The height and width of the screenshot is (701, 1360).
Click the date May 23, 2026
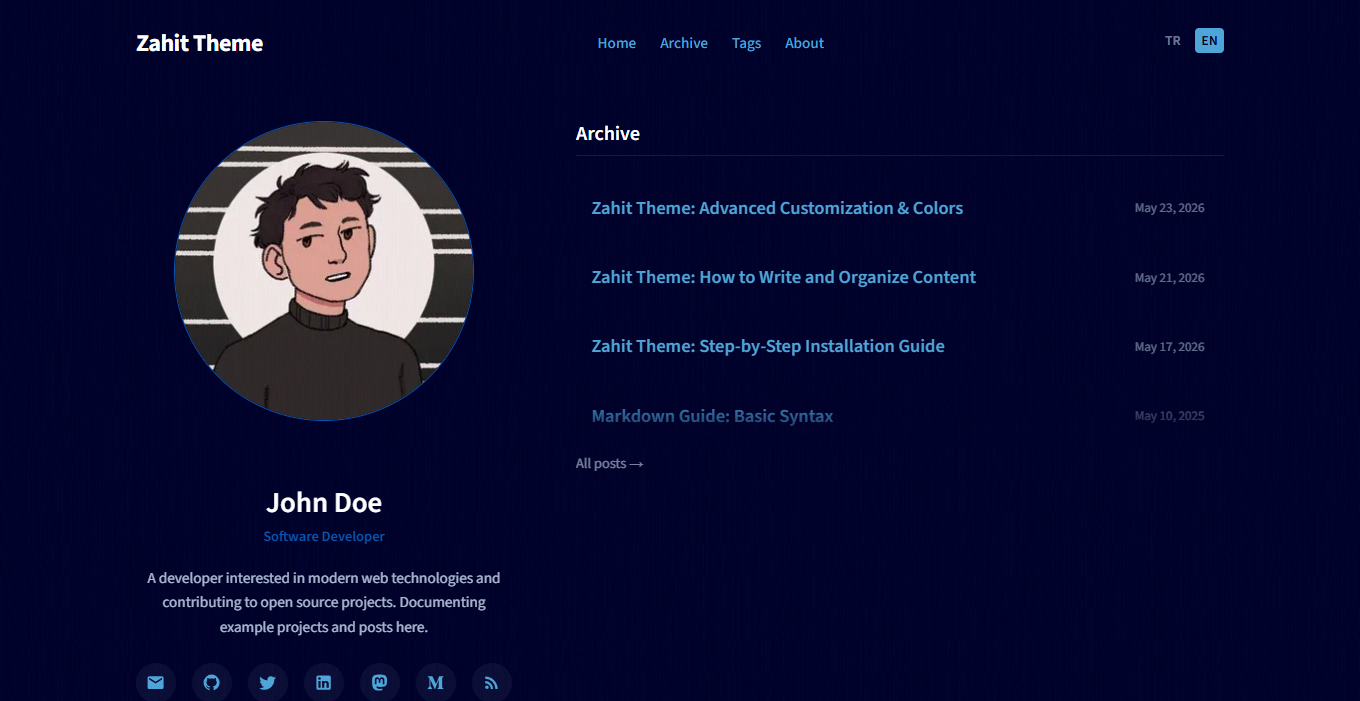tap(1169, 208)
